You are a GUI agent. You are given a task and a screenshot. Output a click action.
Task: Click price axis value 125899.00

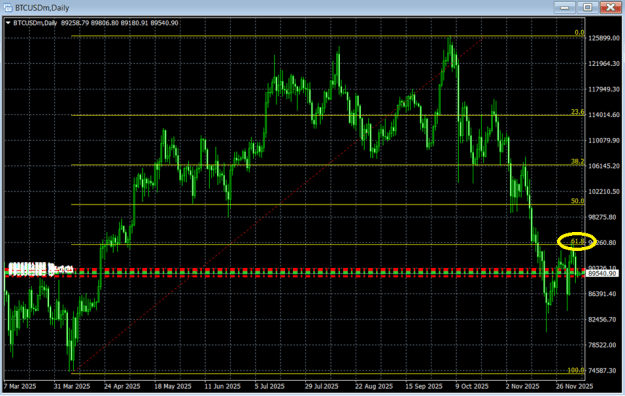coord(604,38)
